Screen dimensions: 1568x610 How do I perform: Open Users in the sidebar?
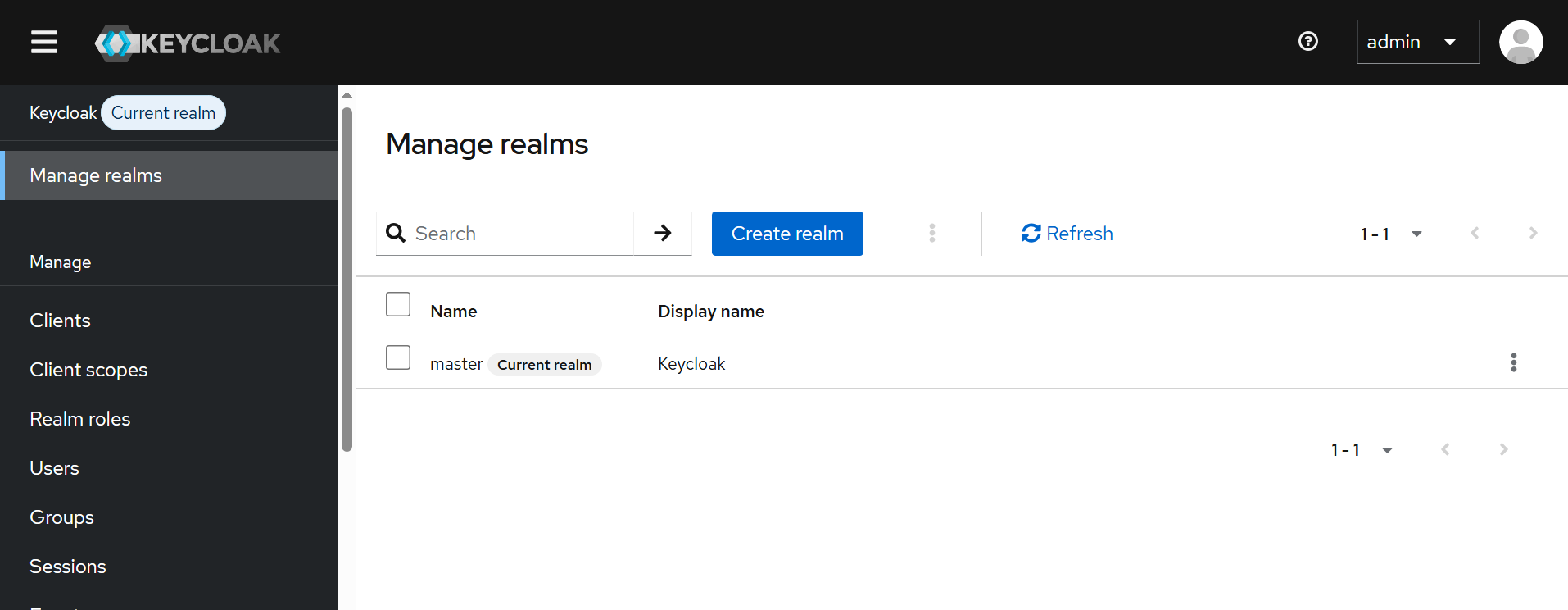click(x=169, y=468)
